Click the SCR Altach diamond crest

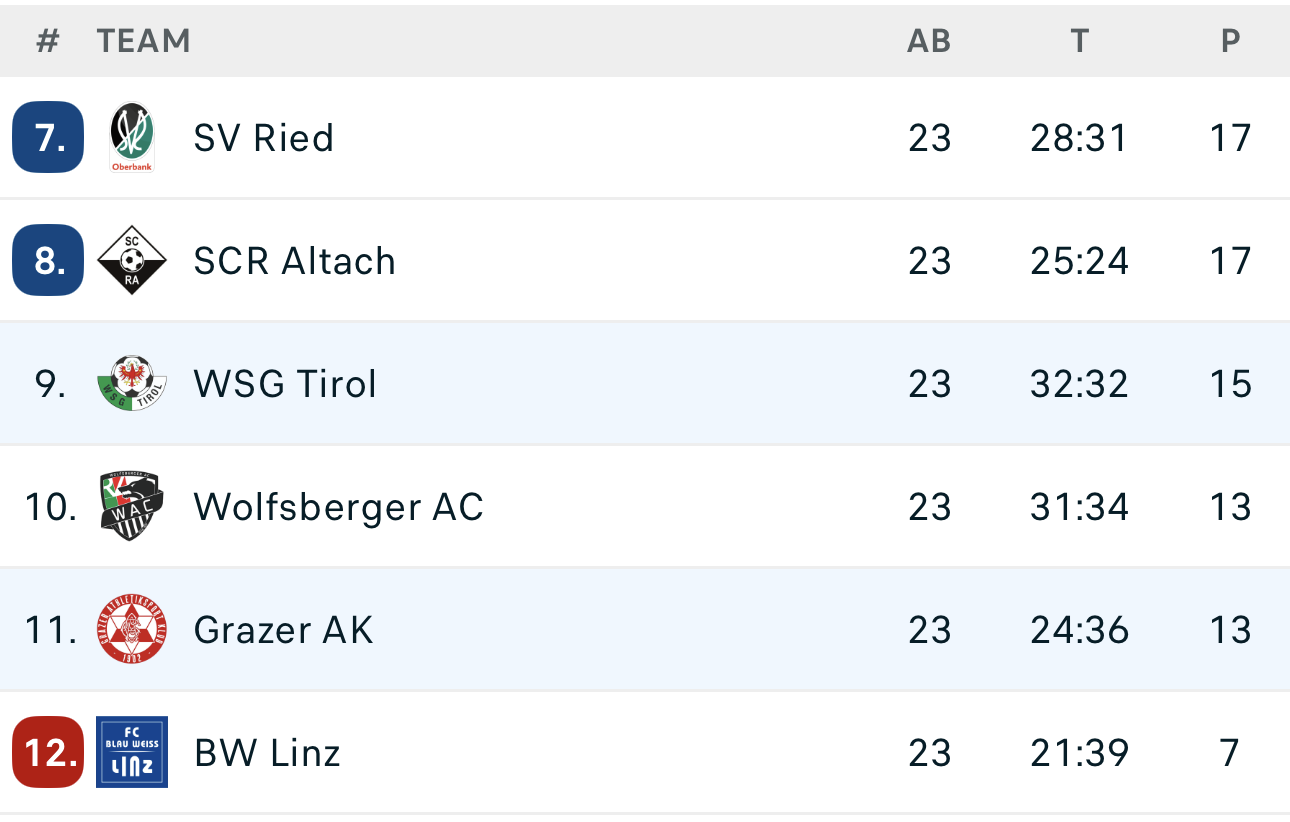[x=132, y=261]
